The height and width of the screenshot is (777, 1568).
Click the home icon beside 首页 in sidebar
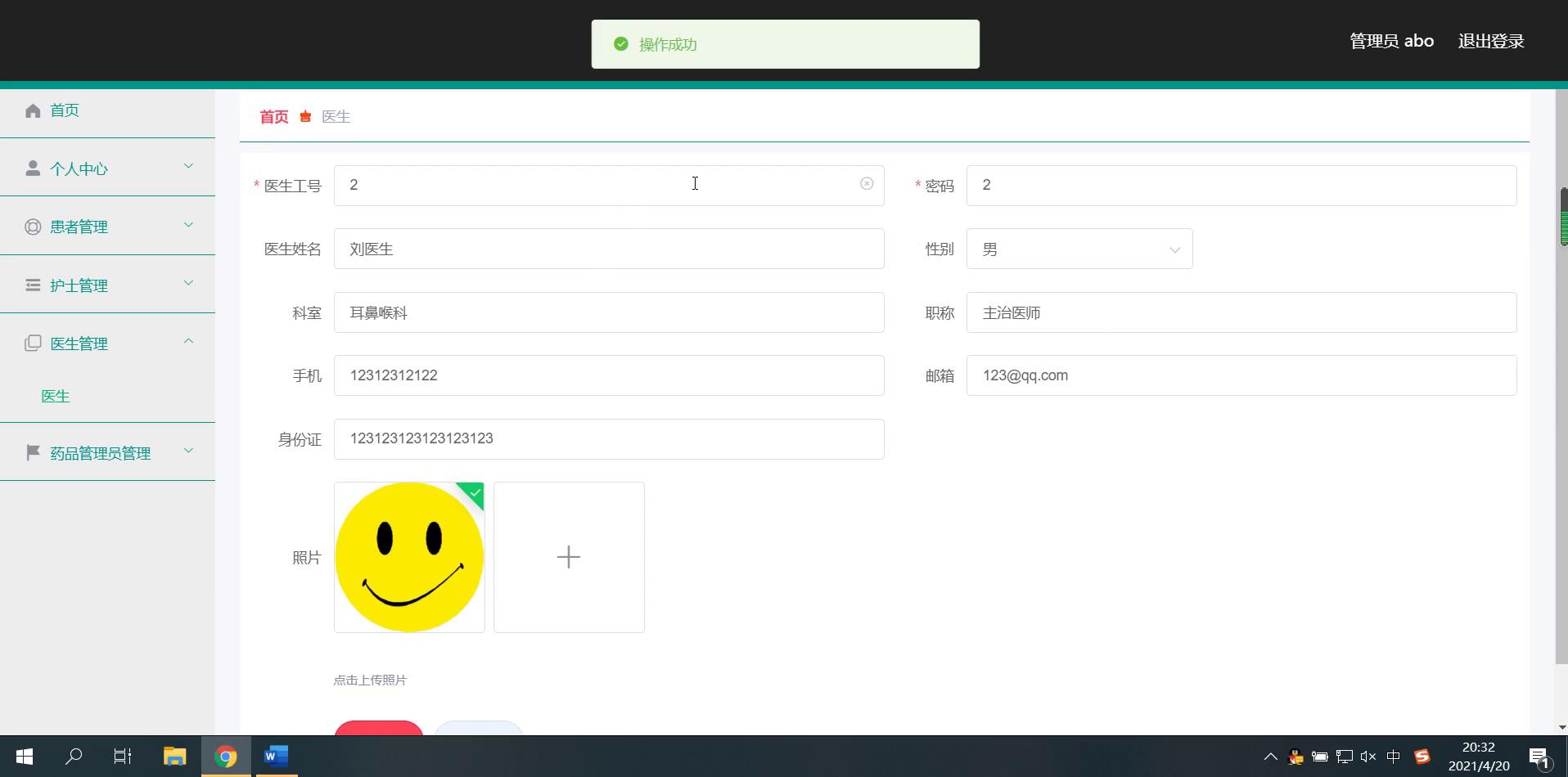coord(33,110)
